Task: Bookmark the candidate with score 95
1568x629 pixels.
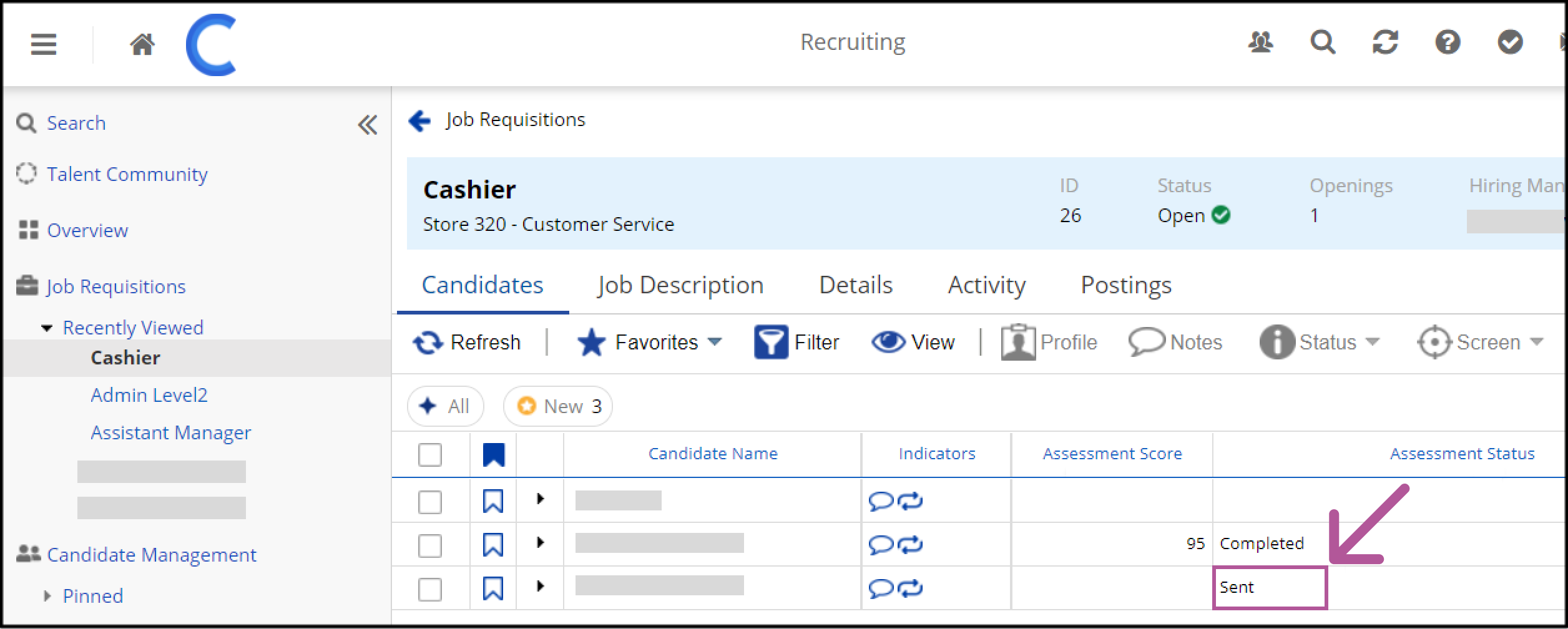Action: 493,545
